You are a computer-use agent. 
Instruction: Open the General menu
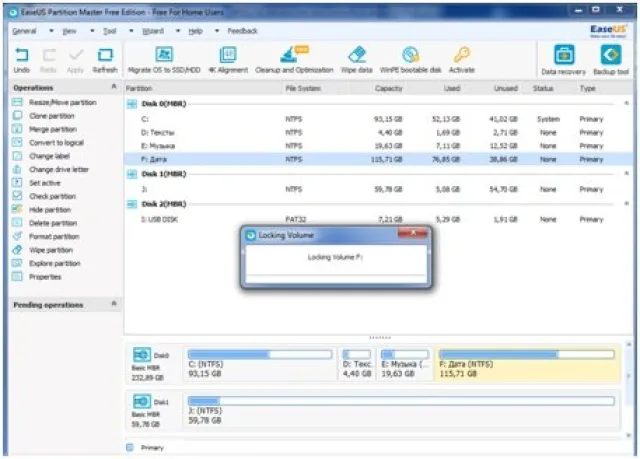(x=24, y=31)
